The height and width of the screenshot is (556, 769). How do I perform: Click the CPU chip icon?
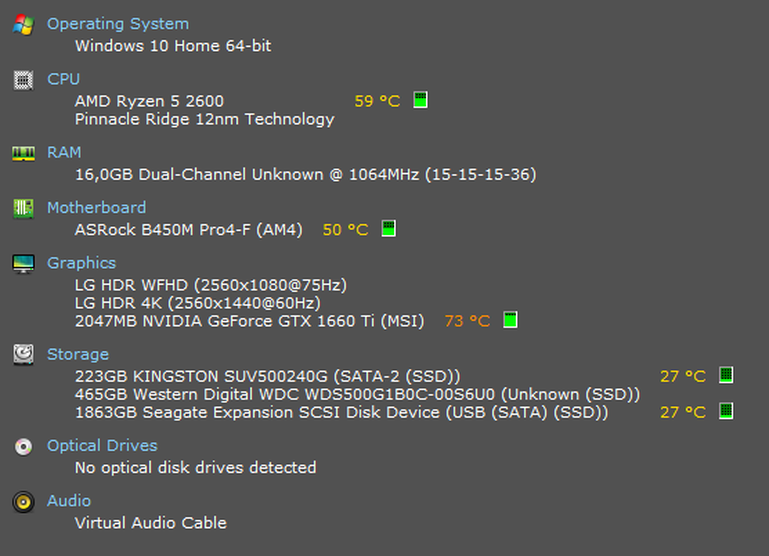[x=23, y=80]
